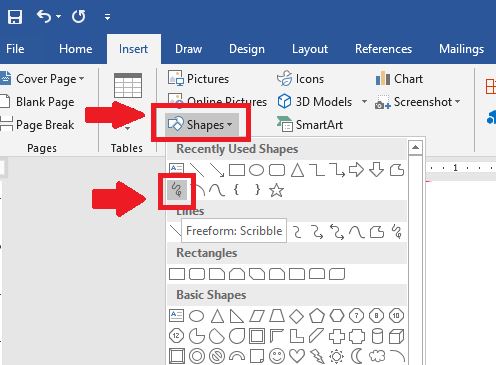Insert a Page Break
This screenshot has width=496, height=365.
[37, 125]
